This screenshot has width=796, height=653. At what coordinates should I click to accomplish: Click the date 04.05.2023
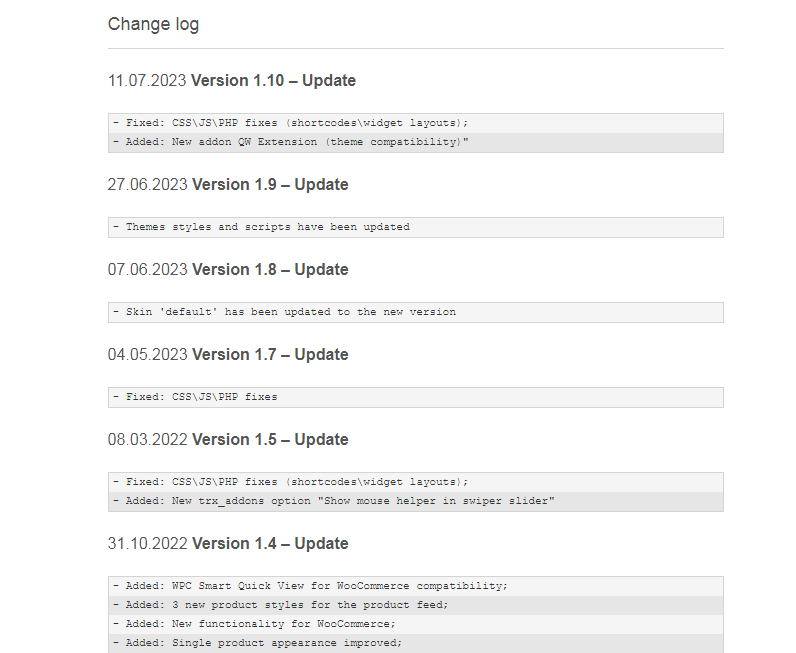click(148, 354)
